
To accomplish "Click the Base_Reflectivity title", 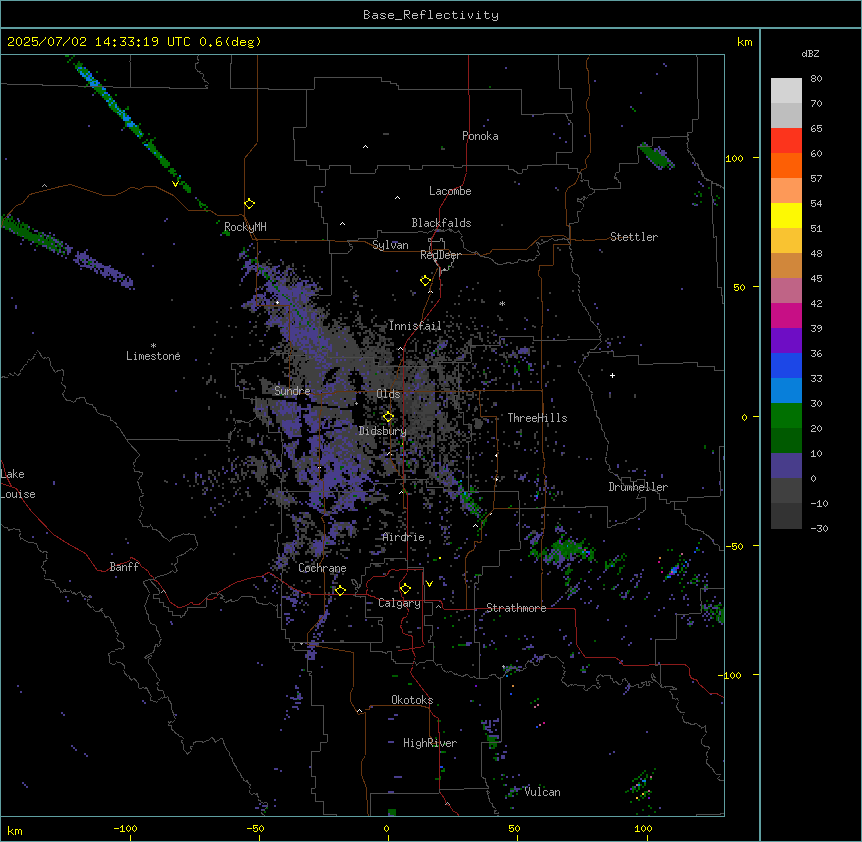I will (x=431, y=15).
